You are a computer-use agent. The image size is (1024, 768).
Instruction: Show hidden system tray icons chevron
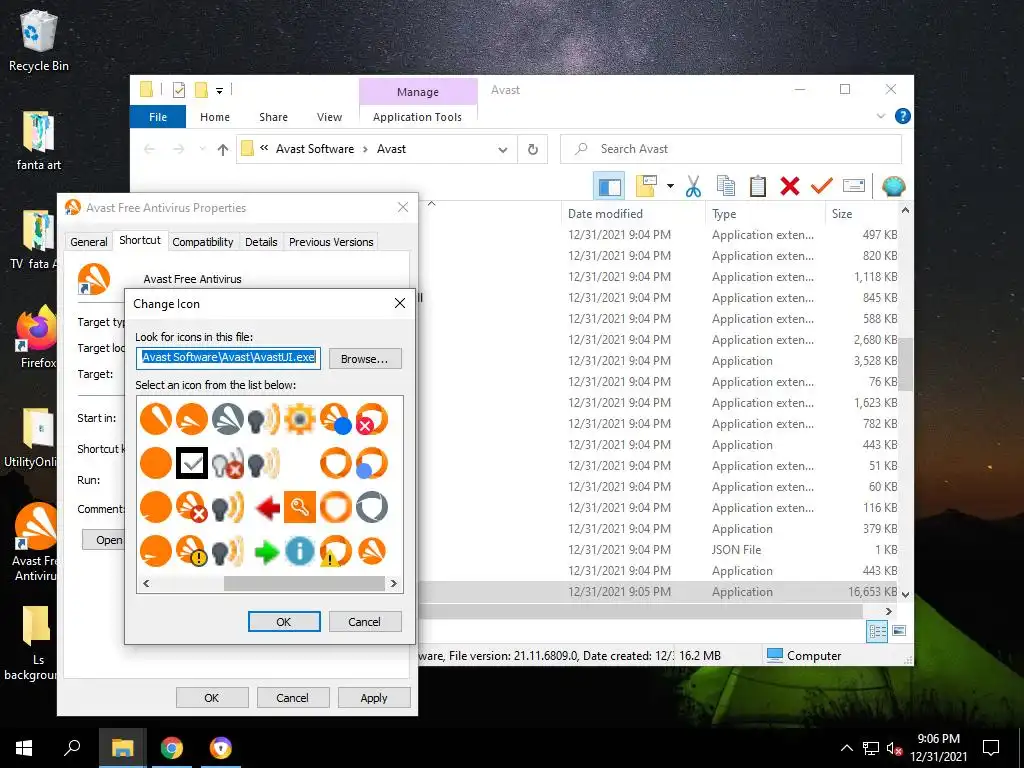(x=846, y=748)
